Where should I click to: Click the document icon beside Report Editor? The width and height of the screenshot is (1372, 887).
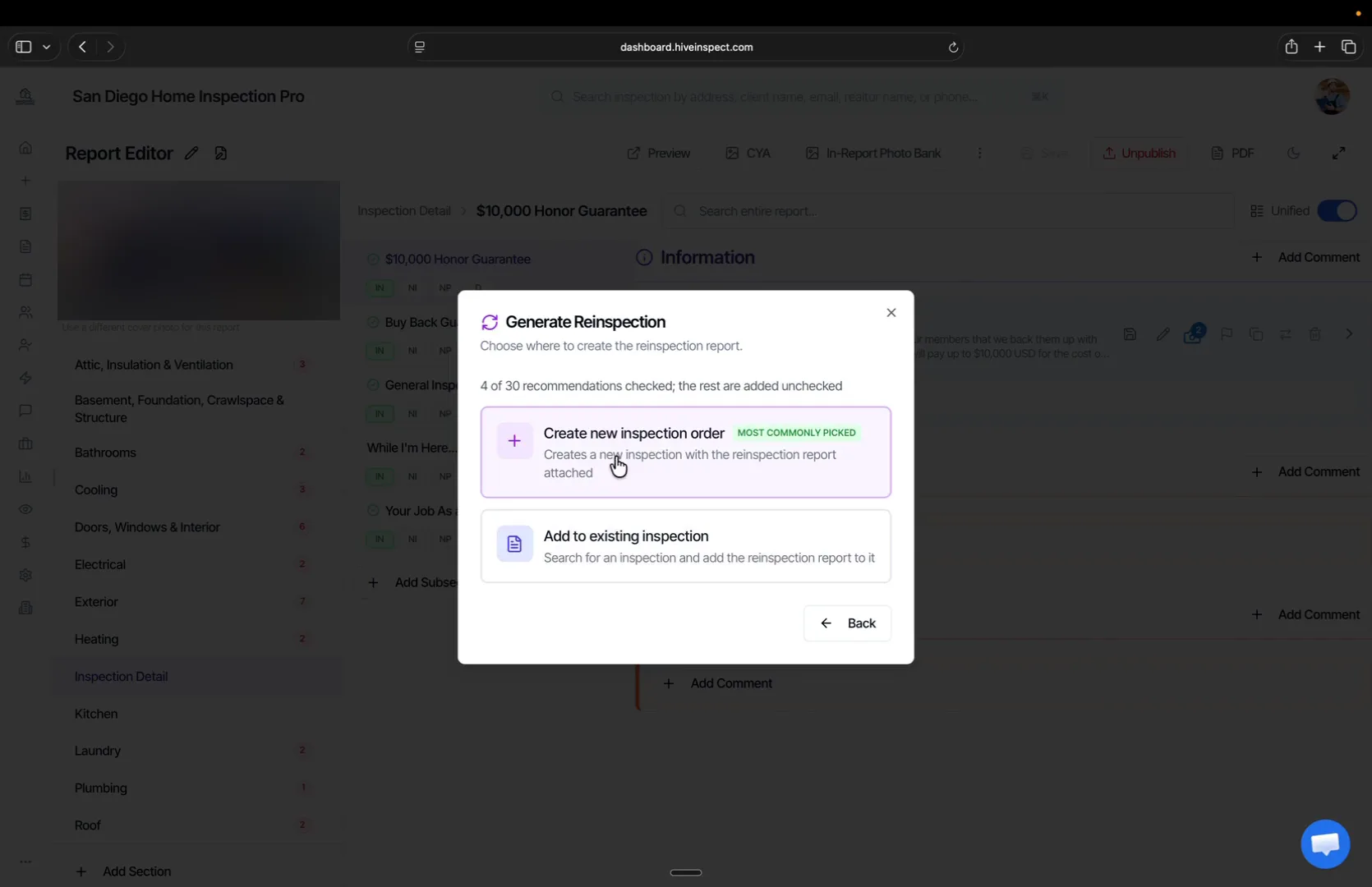click(x=220, y=154)
